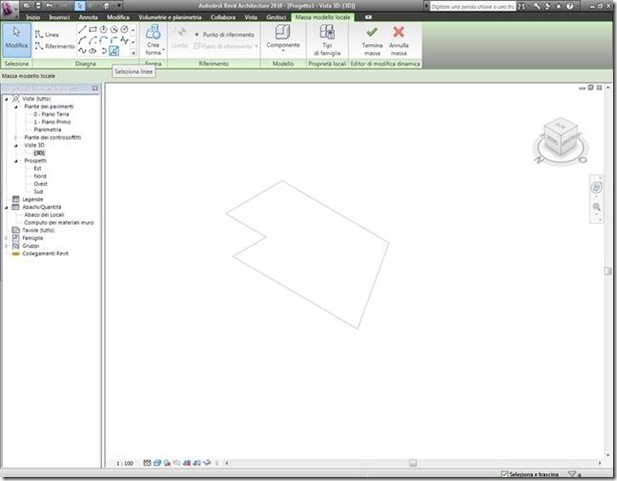
Task: Open Tipi di famiglia properties
Action: coord(327,40)
